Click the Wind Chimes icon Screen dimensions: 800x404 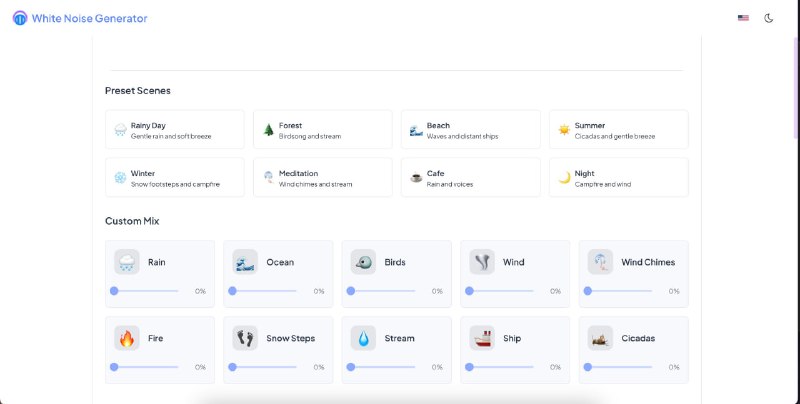click(x=600, y=262)
